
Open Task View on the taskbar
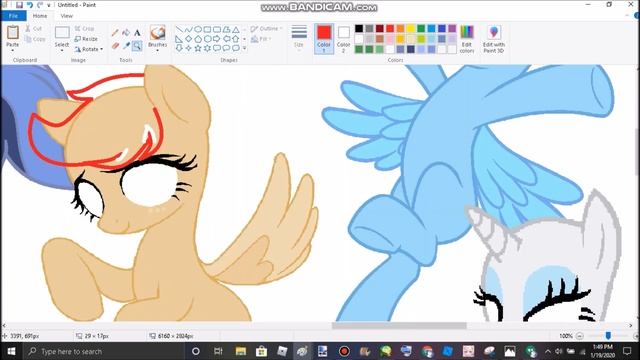pyautogui.click(x=218, y=351)
